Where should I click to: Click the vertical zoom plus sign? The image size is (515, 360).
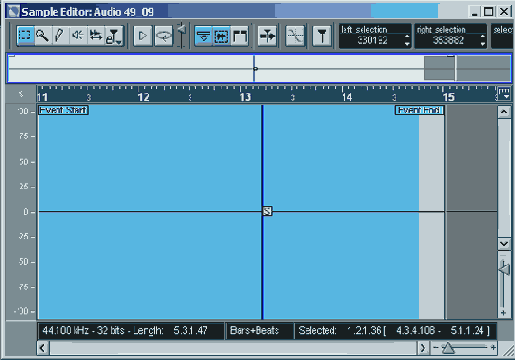click(x=503, y=313)
